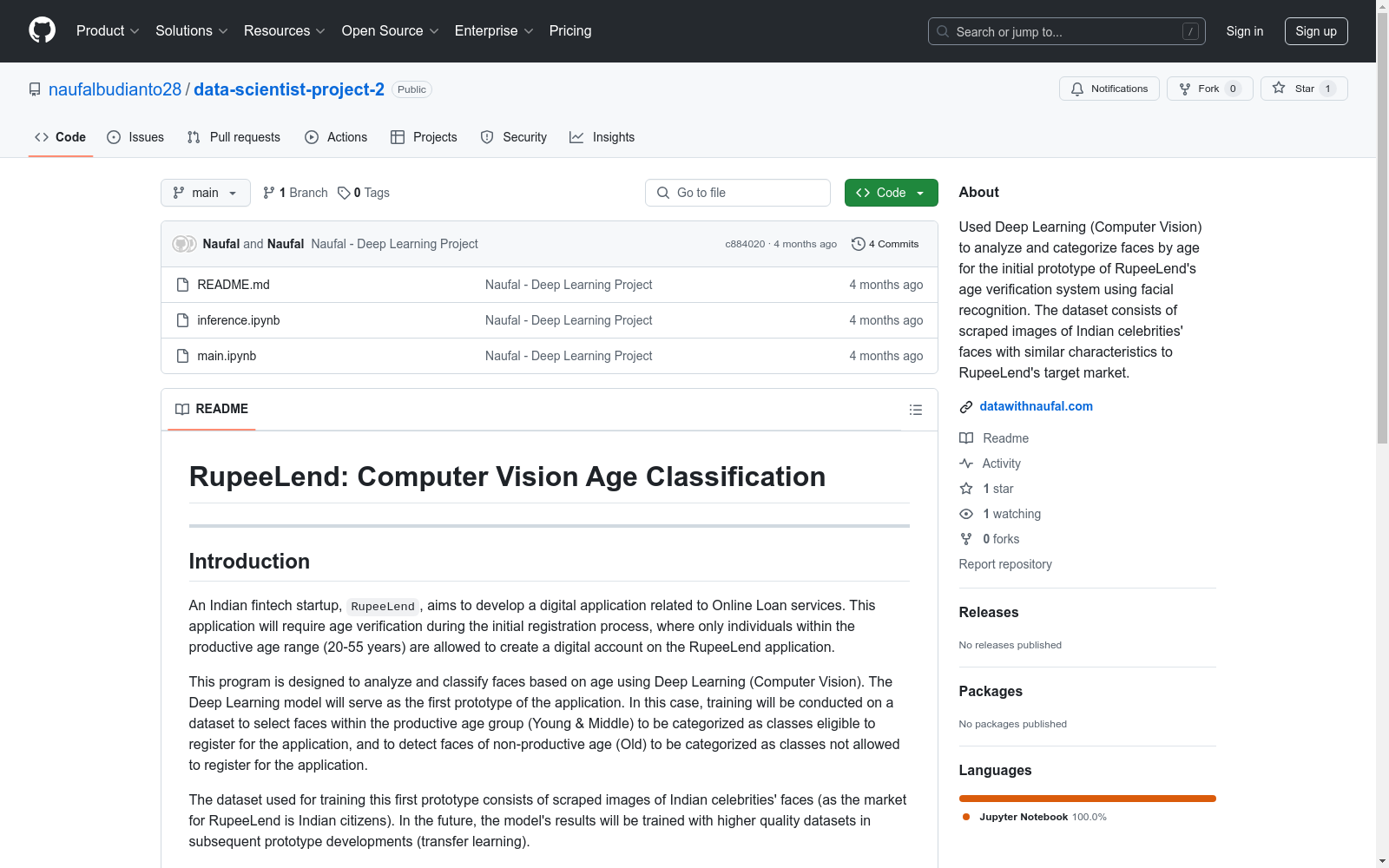Click the orange Jupyter Notebook language bar

click(x=1088, y=799)
